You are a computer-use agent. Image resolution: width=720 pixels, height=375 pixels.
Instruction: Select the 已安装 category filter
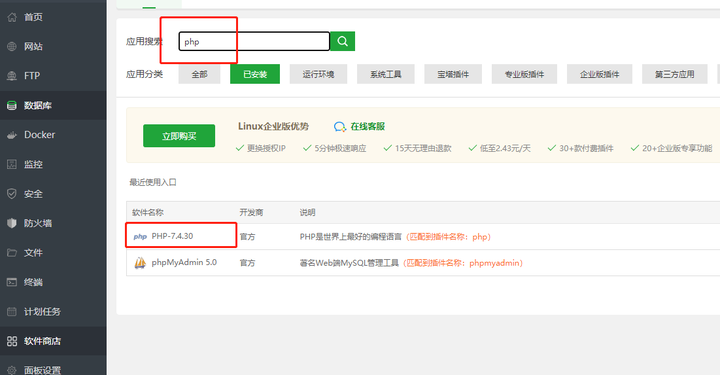[x=255, y=74]
